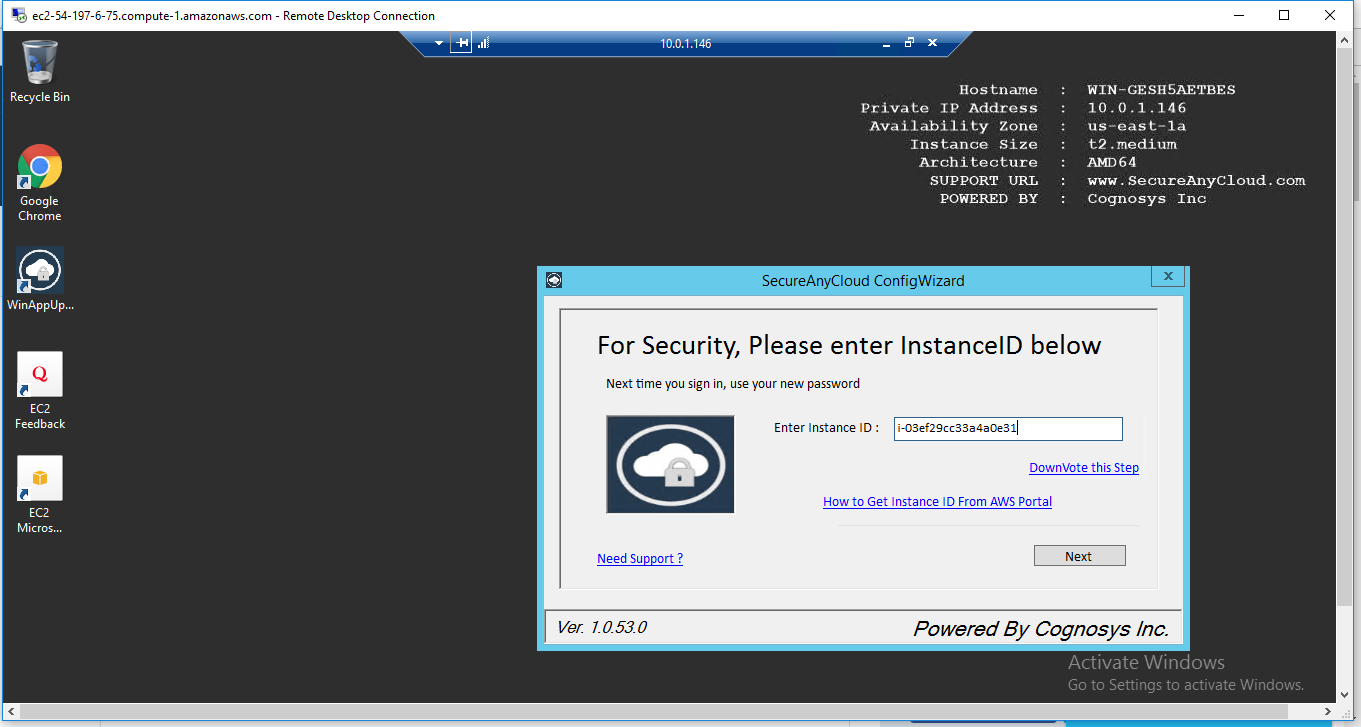Viewport: 1361px width, 727px height.
Task: Click the SecureAnyCloud padlock logo image
Action: pyautogui.click(x=669, y=463)
